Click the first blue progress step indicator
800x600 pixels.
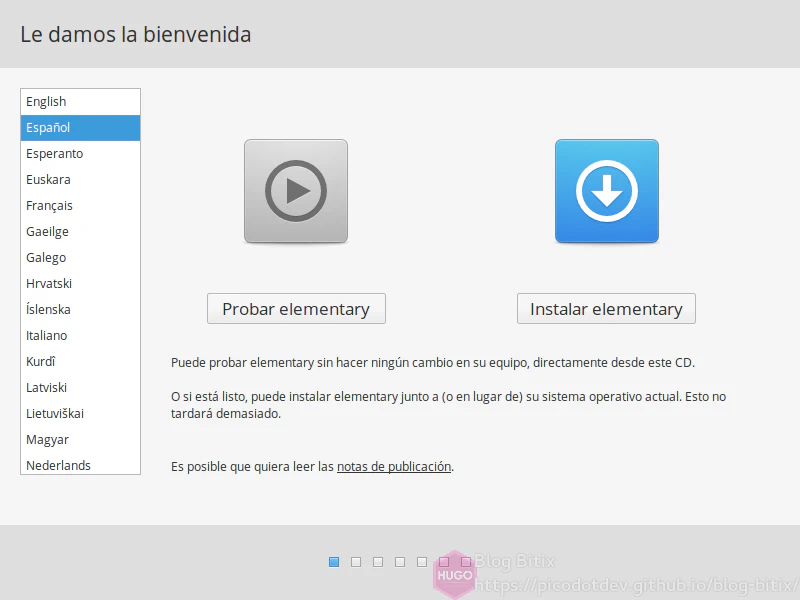click(334, 562)
